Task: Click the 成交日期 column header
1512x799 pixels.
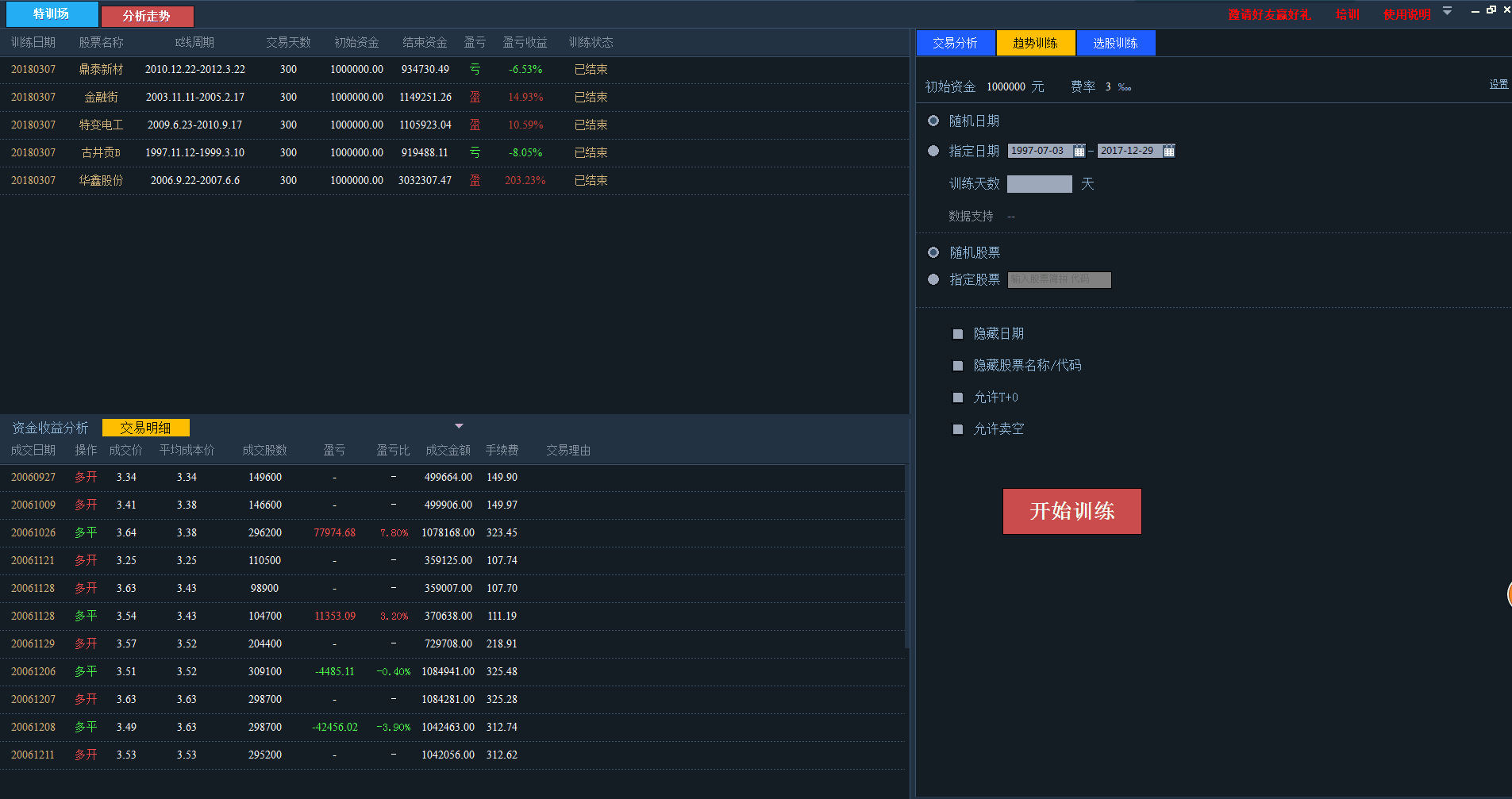Action: click(33, 450)
